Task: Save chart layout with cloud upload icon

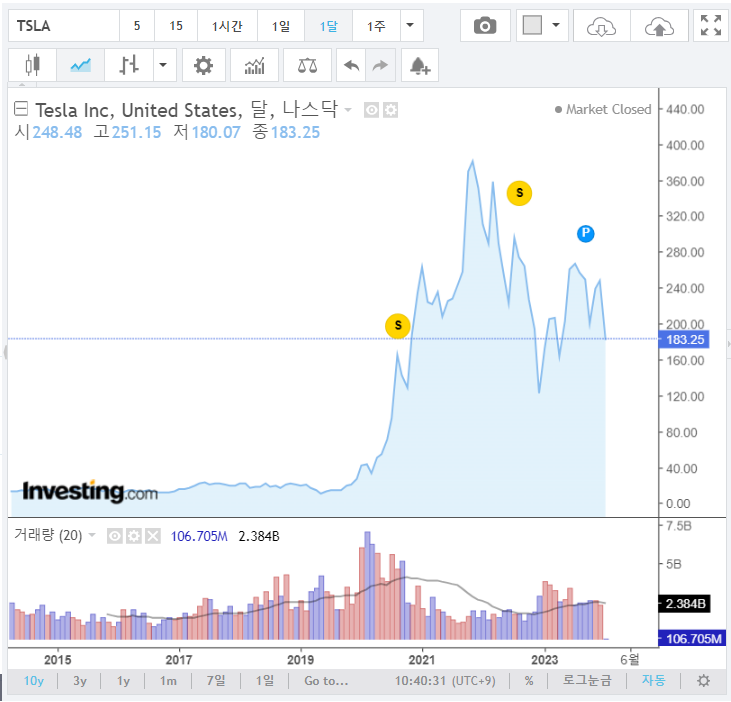Action: coord(659,26)
